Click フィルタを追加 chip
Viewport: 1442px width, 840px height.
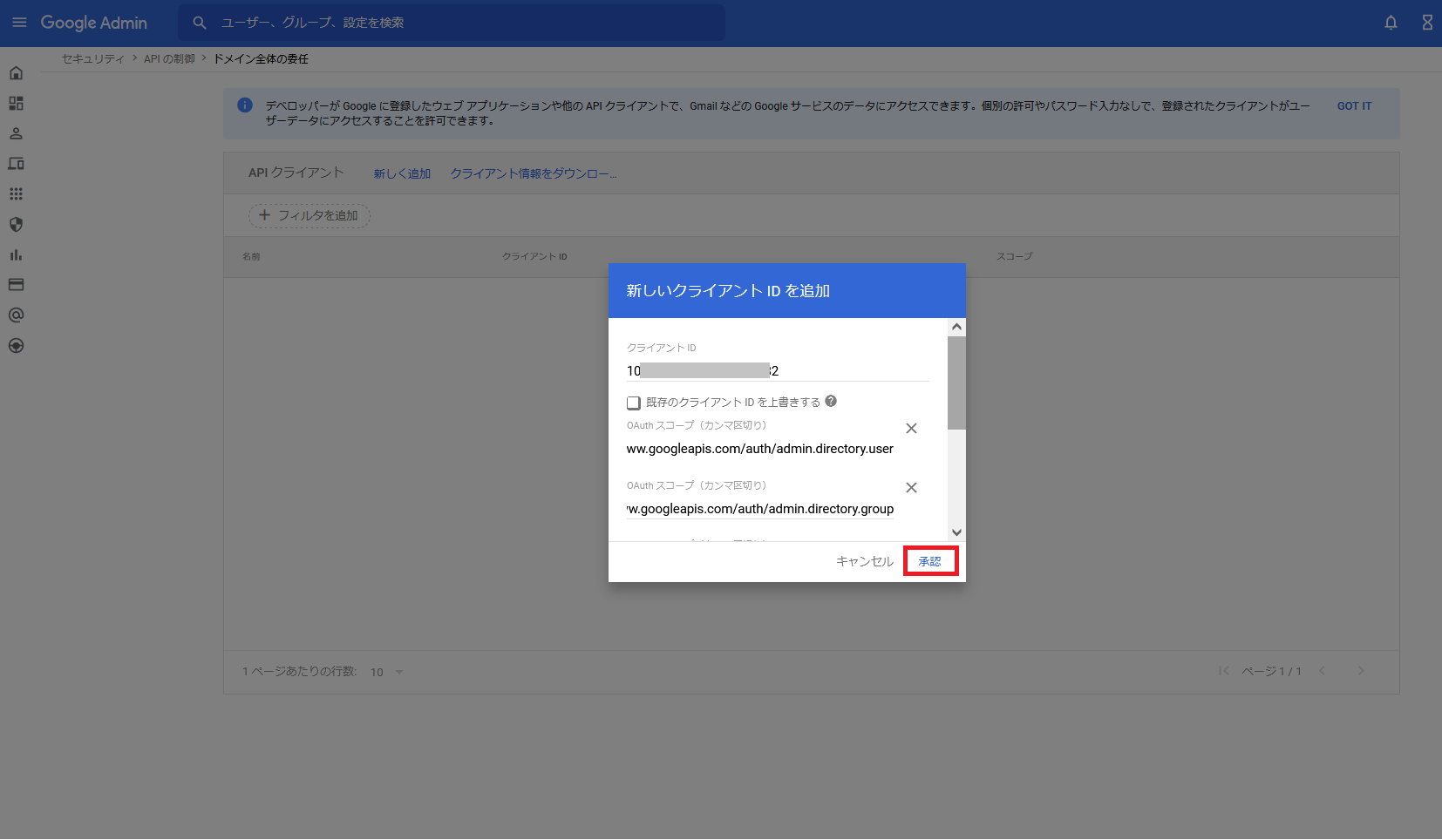point(309,215)
